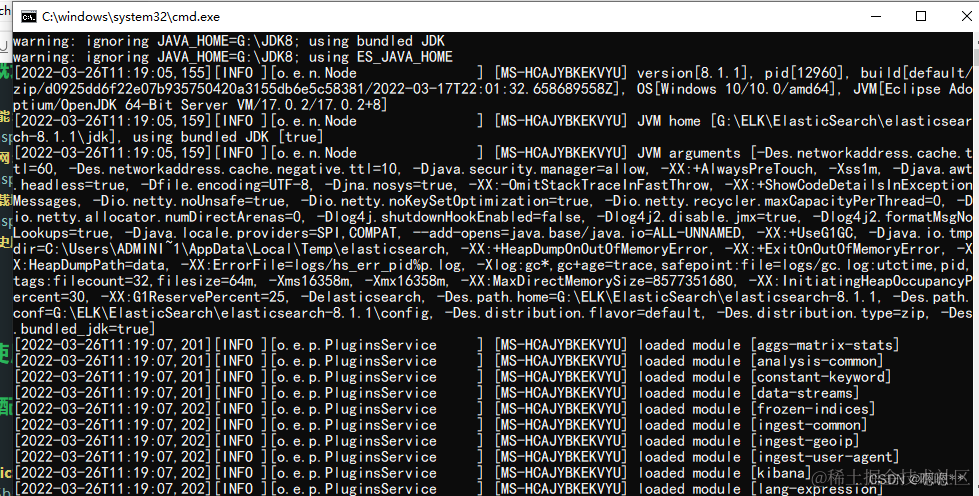The width and height of the screenshot is (979, 496).
Task: Click -Dio.netty.noKeySetOptimization=true argument
Action: click(445, 201)
